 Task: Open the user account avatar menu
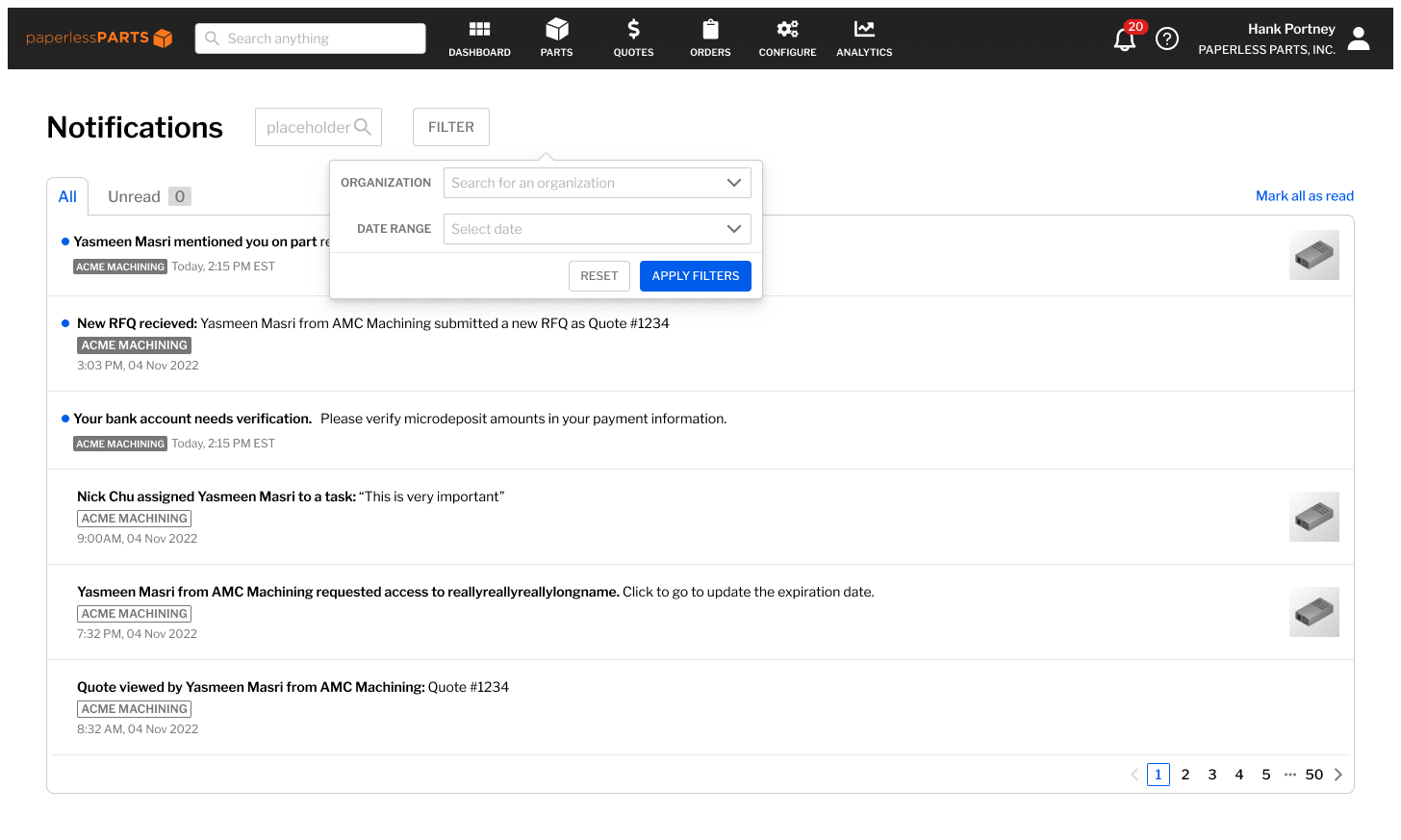tap(1358, 38)
